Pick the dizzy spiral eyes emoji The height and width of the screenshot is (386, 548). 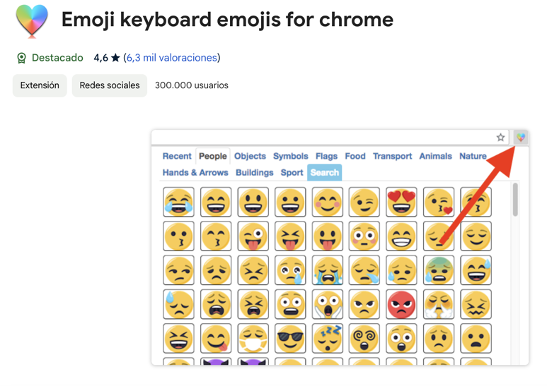(x=365, y=338)
